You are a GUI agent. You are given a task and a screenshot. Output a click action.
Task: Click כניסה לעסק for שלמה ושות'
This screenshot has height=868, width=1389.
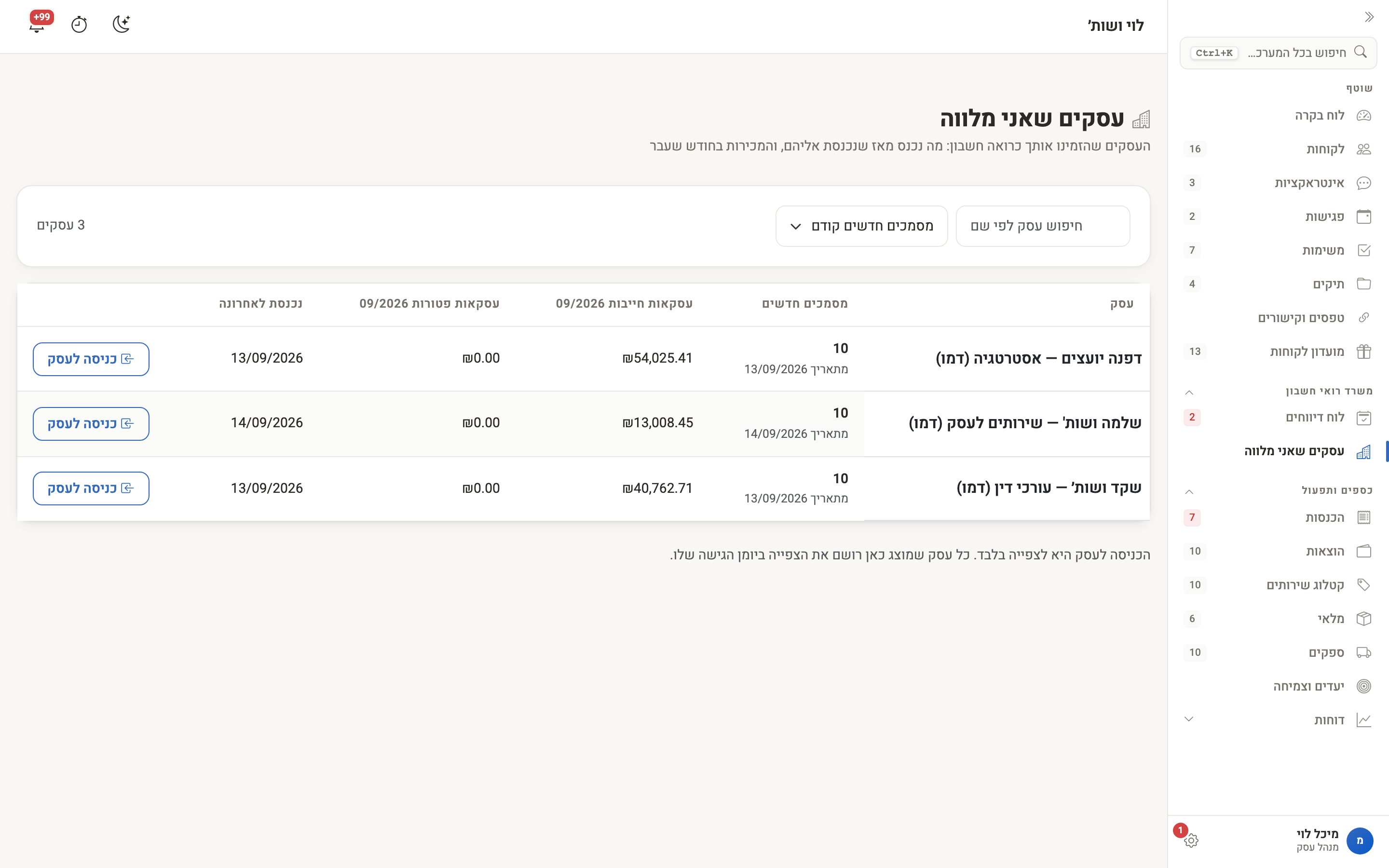(91, 424)
